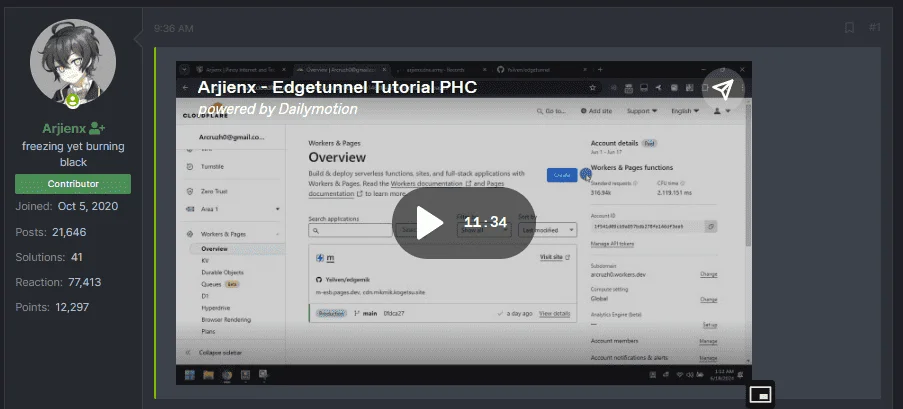The height and width of the screenshot is (409, 903).
Task: Click the points value '12,297'
Action: click(x=73, y=307)
